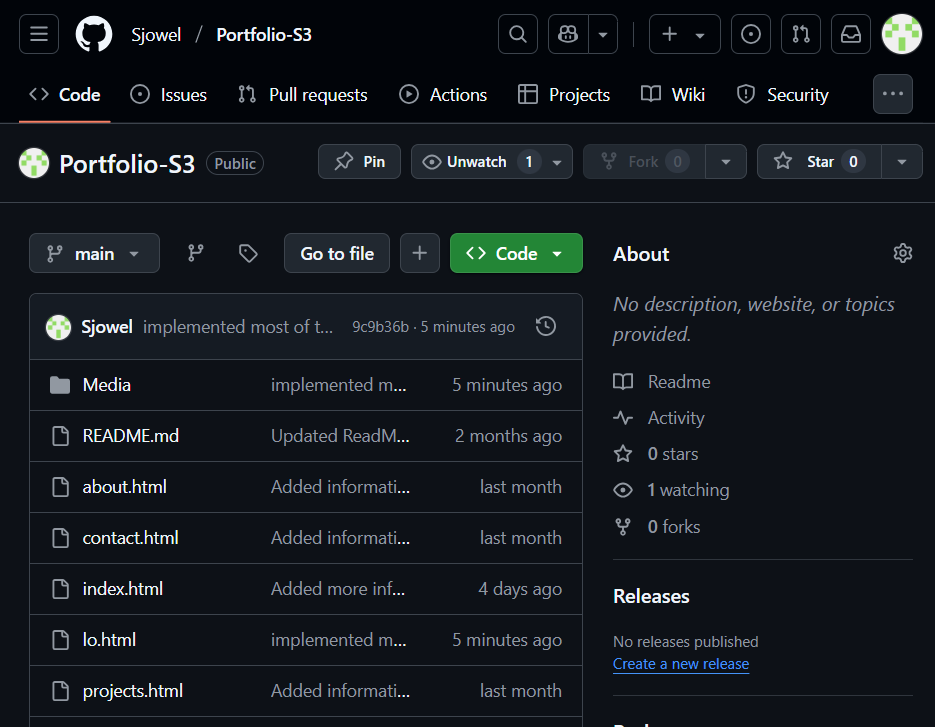Open the index.html file
The width and height of the screenshot is (935, 727).
click(x=123, y=589)
